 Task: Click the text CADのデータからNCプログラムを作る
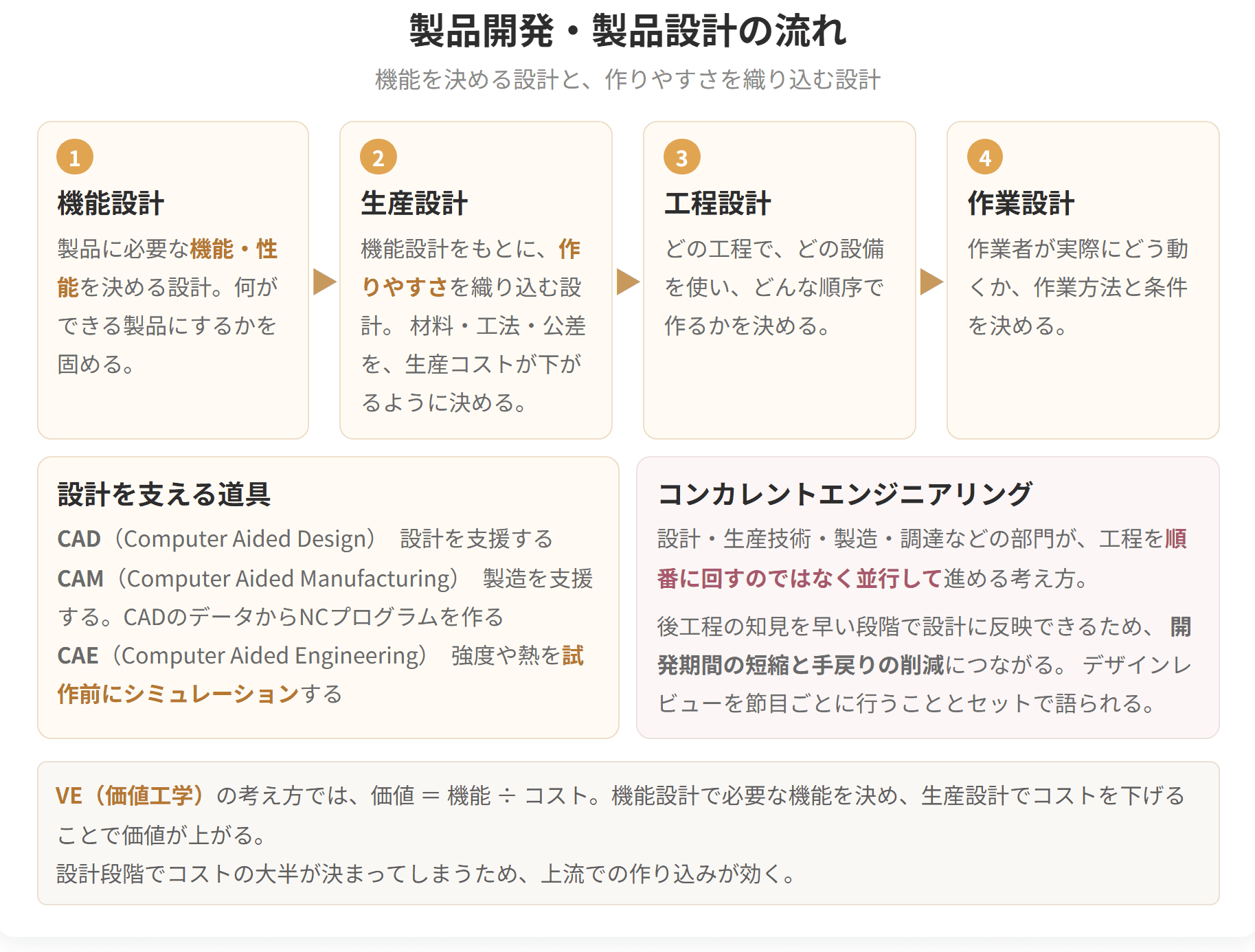[313, 617]
